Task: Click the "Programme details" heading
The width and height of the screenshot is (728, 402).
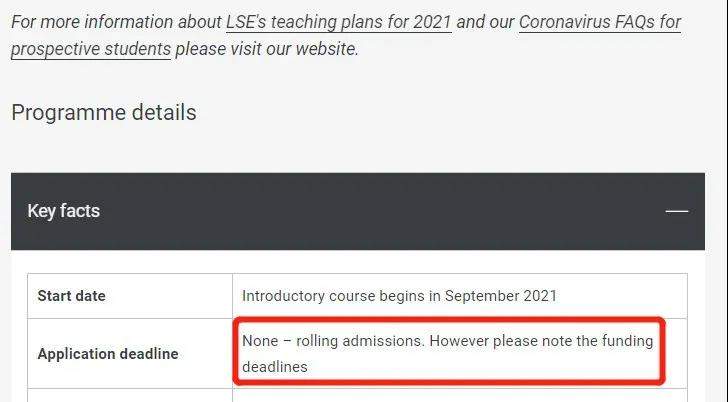Action: click(104, 112)
